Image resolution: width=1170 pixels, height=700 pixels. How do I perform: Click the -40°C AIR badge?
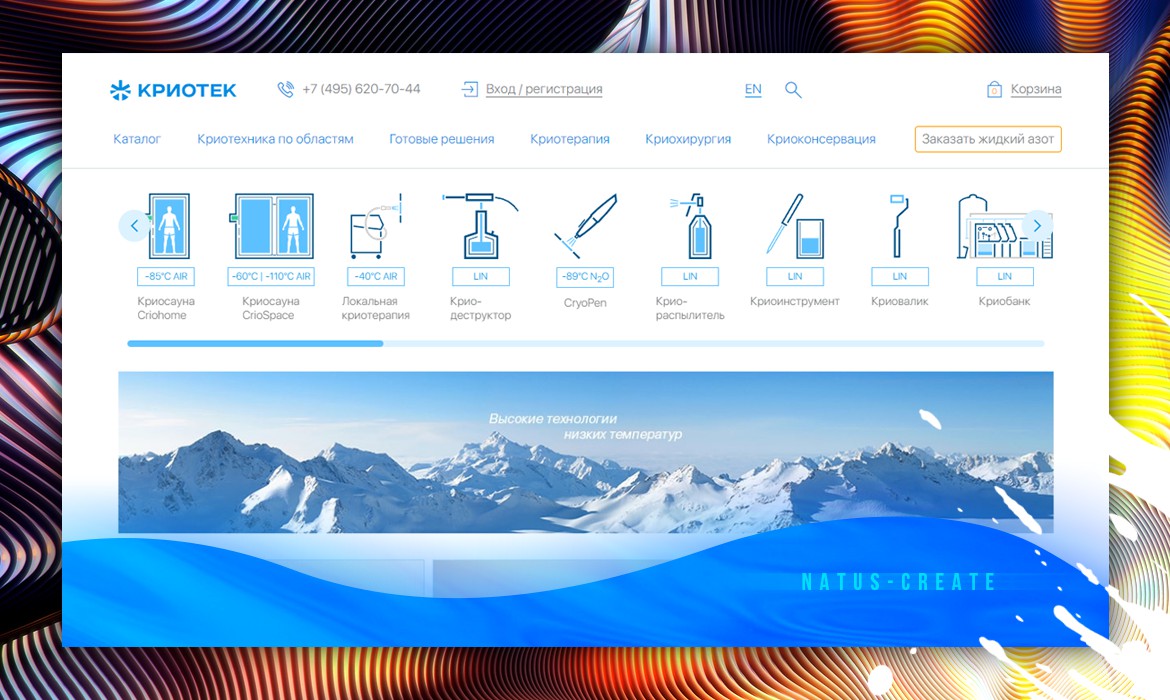pyautogui.click(x=376, y=276)
